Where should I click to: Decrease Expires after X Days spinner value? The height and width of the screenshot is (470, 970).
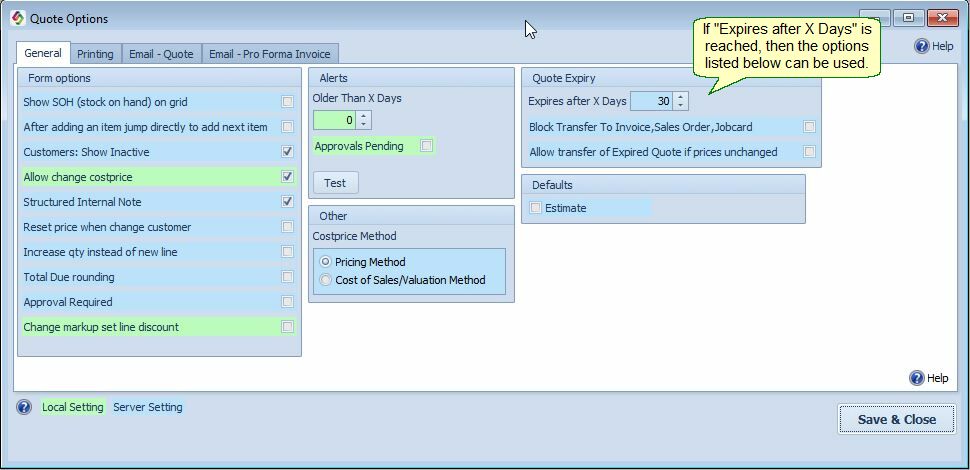point(681,106)
